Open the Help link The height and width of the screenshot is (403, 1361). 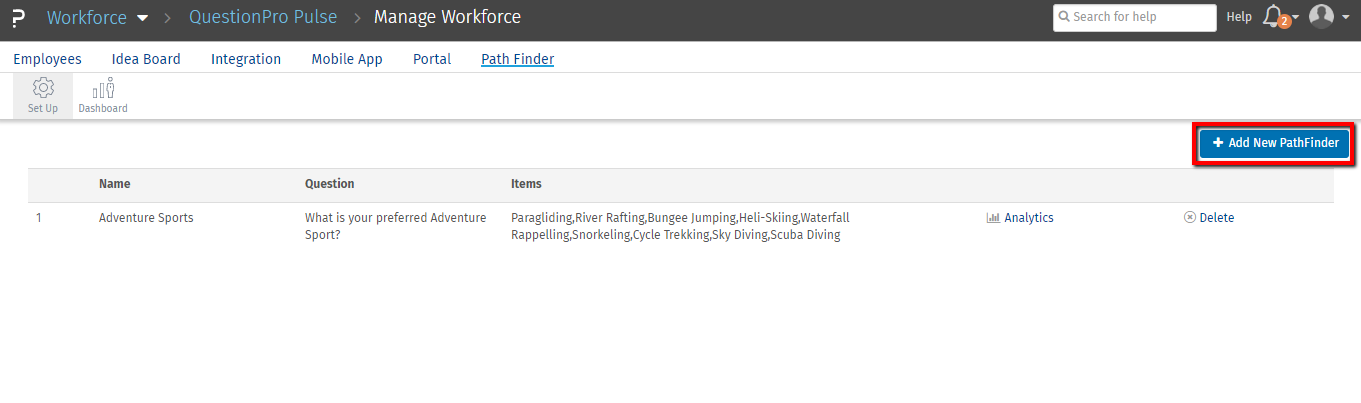[x=1239, y=17]
